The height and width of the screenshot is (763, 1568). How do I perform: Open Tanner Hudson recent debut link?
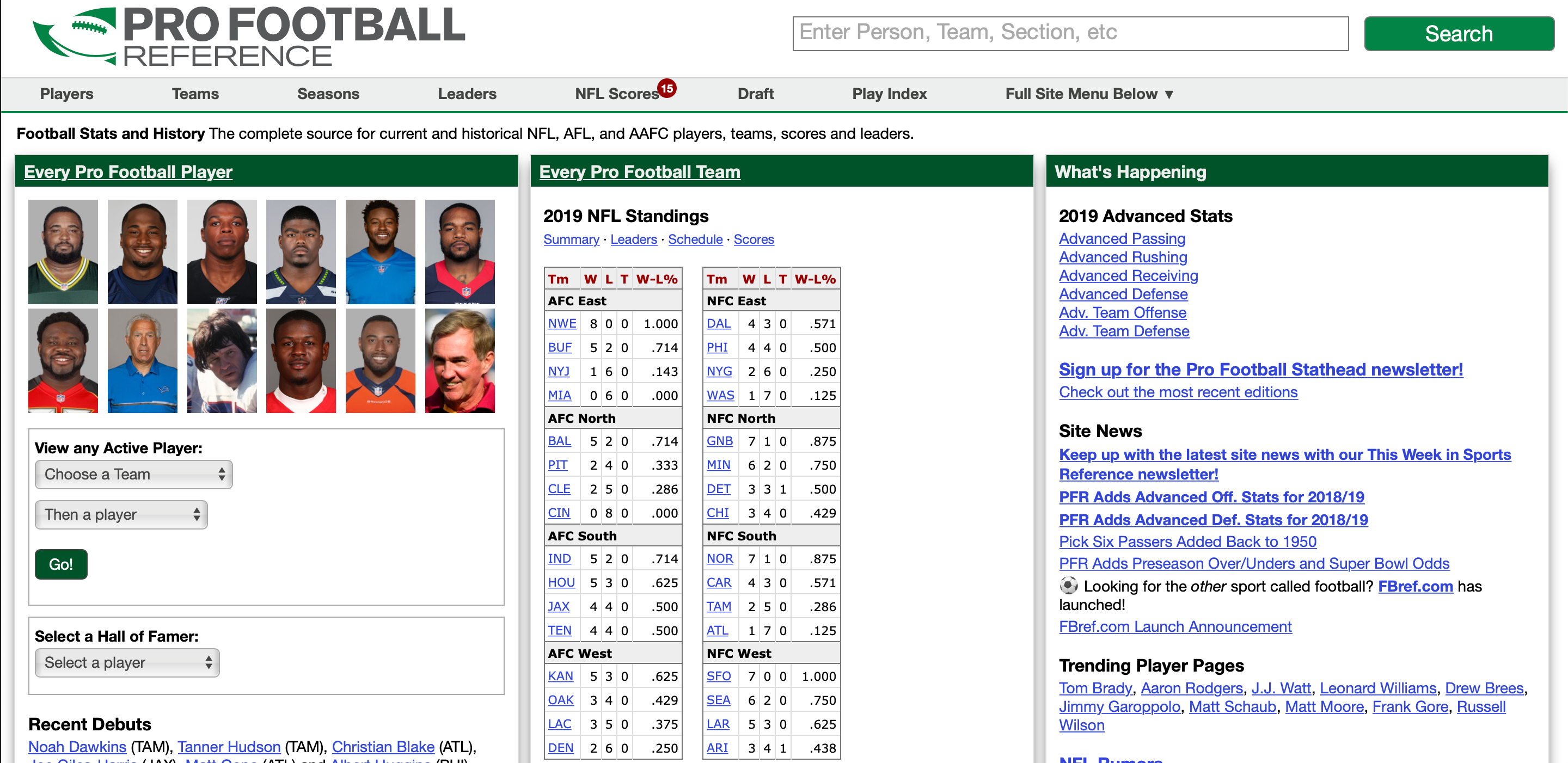click(229, 747)
